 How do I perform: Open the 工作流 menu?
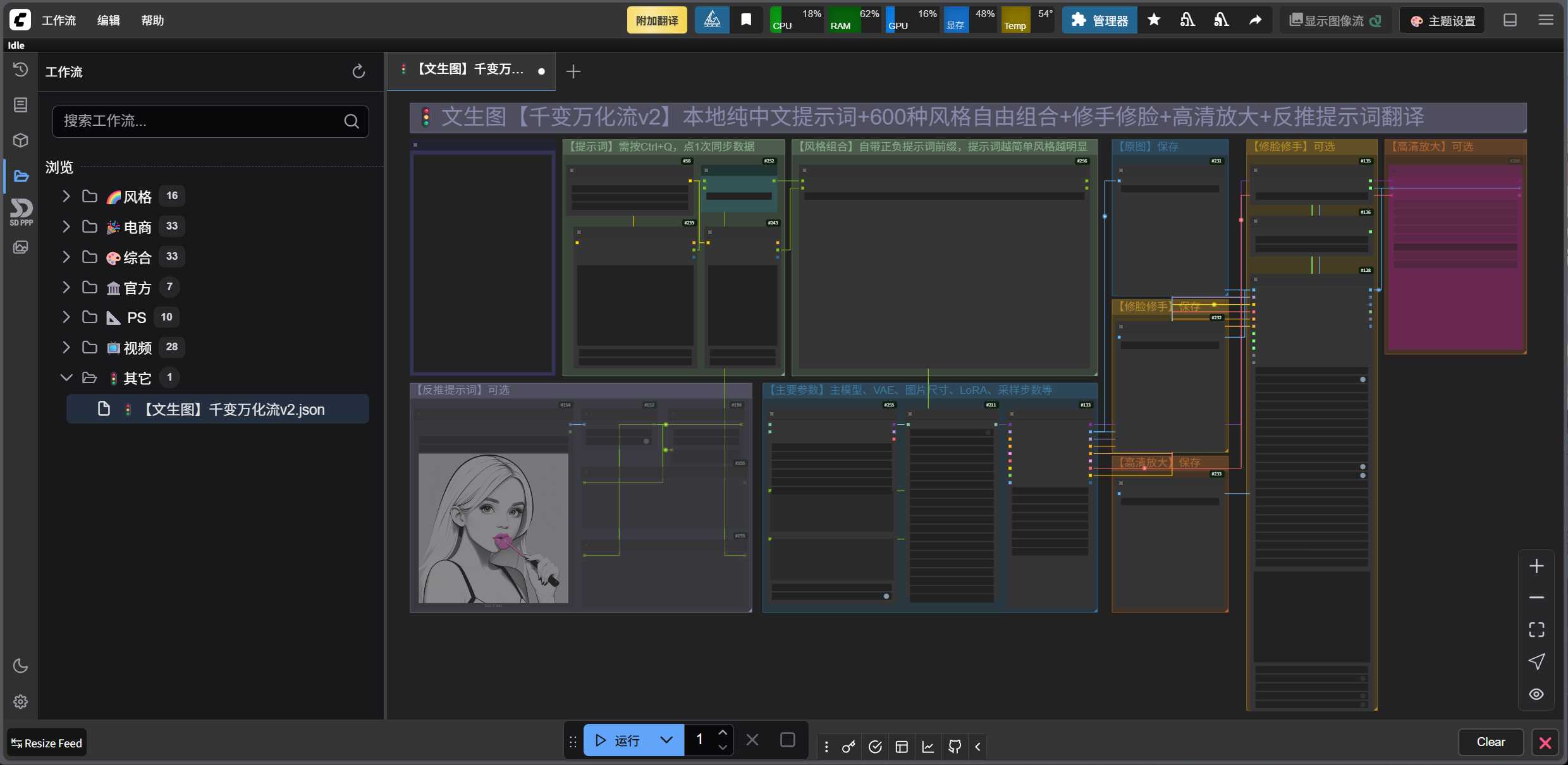[59, 20]
